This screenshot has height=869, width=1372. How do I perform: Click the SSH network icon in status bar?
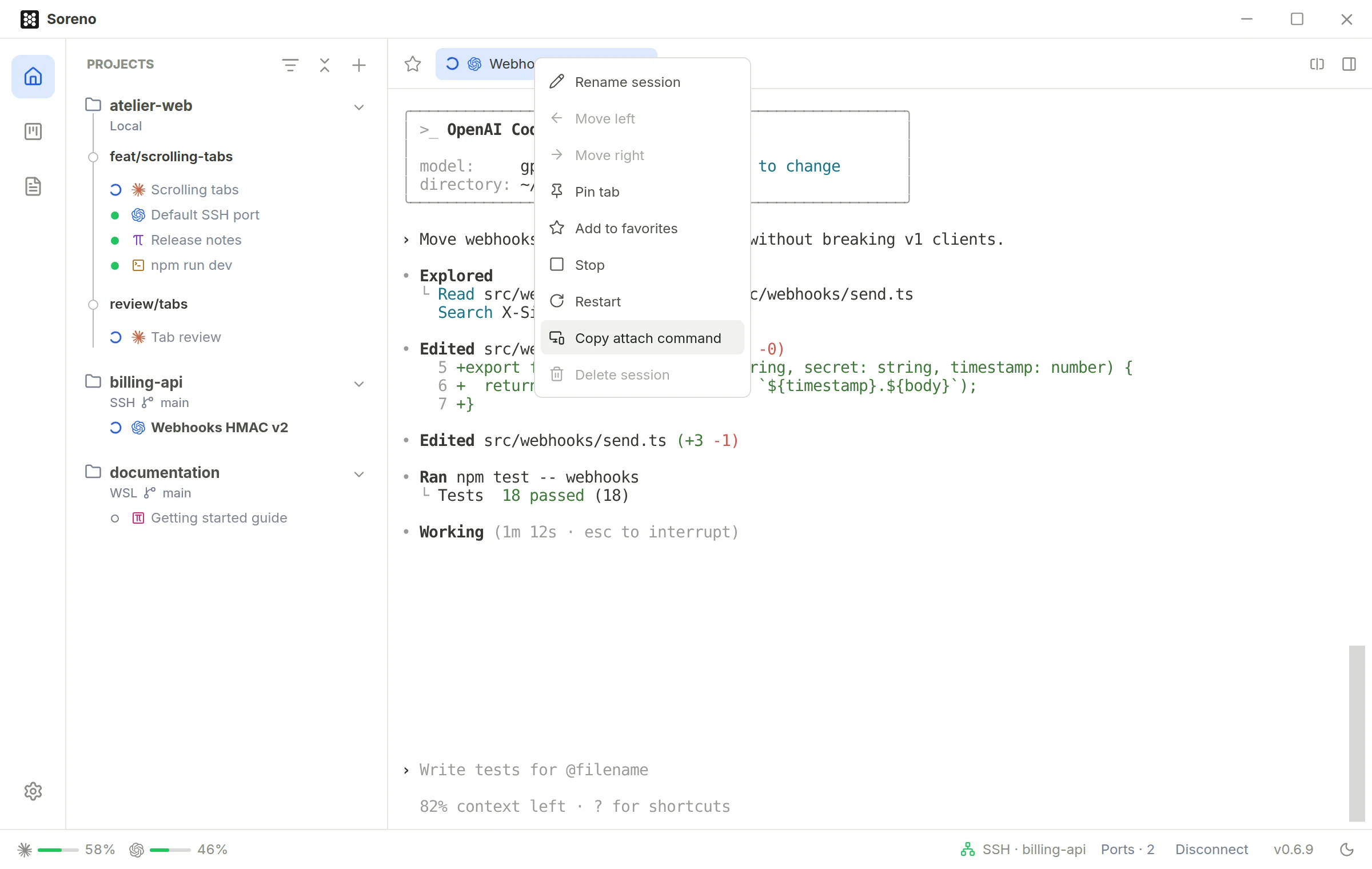tap(967, 850)
